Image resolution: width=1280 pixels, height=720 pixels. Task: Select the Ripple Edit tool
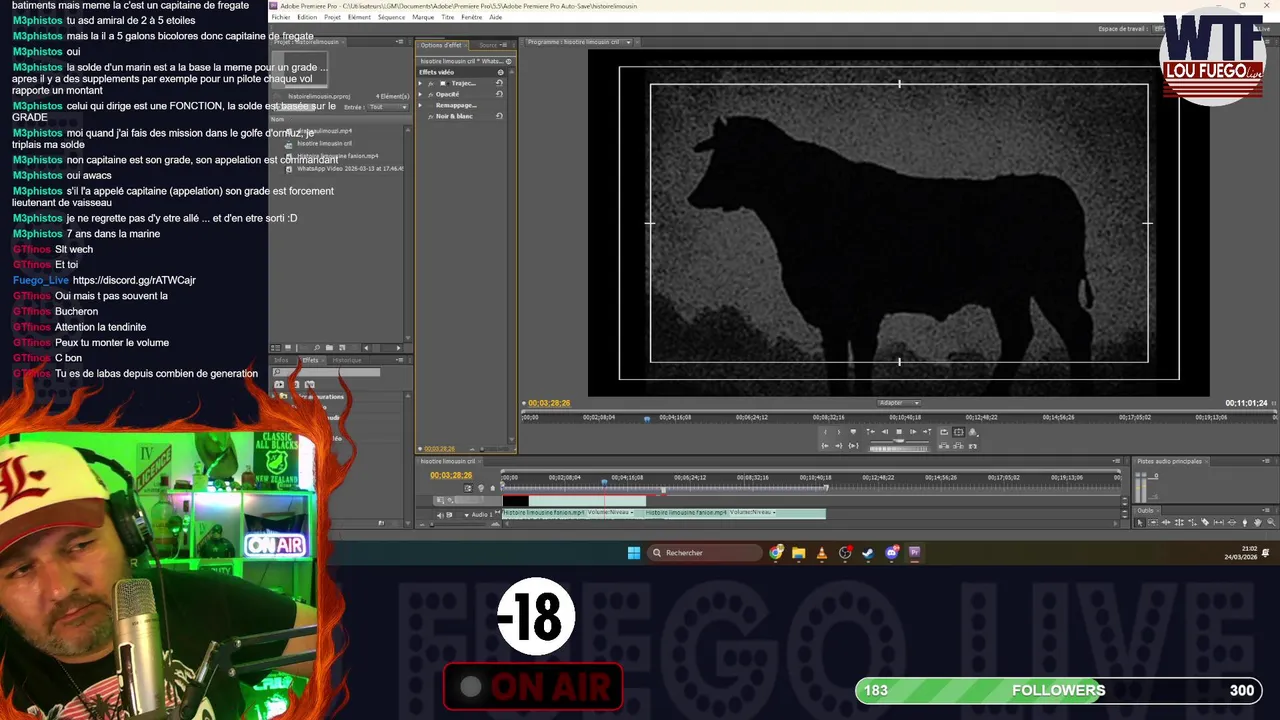click(1166, 522)
